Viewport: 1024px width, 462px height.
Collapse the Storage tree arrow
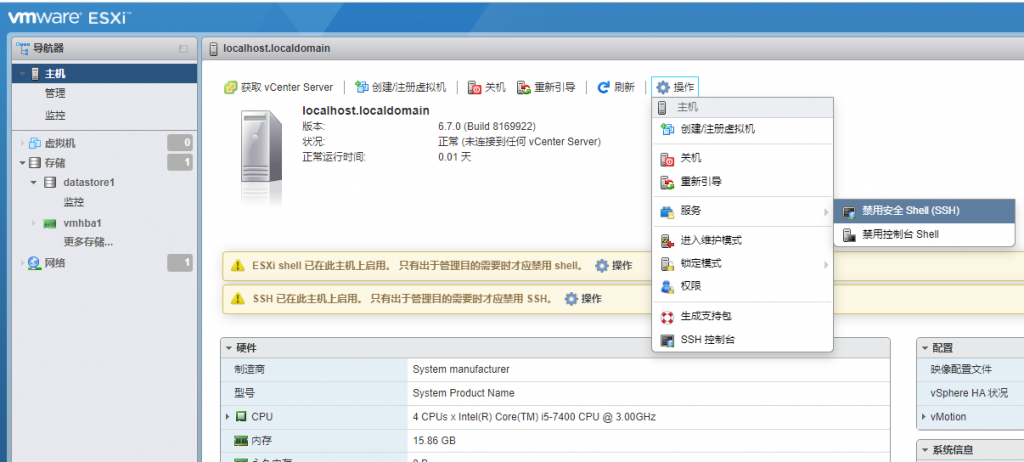point(22,163)
